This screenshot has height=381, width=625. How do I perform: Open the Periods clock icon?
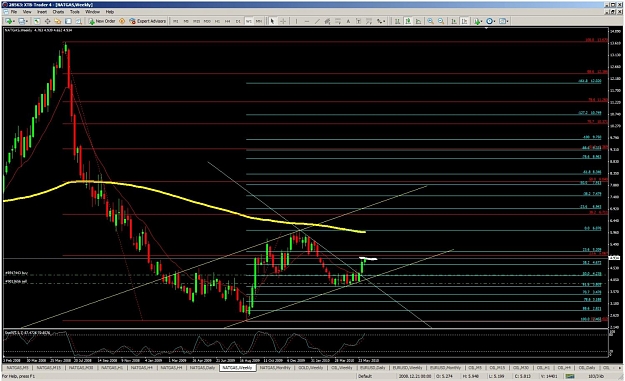(489, 21)
